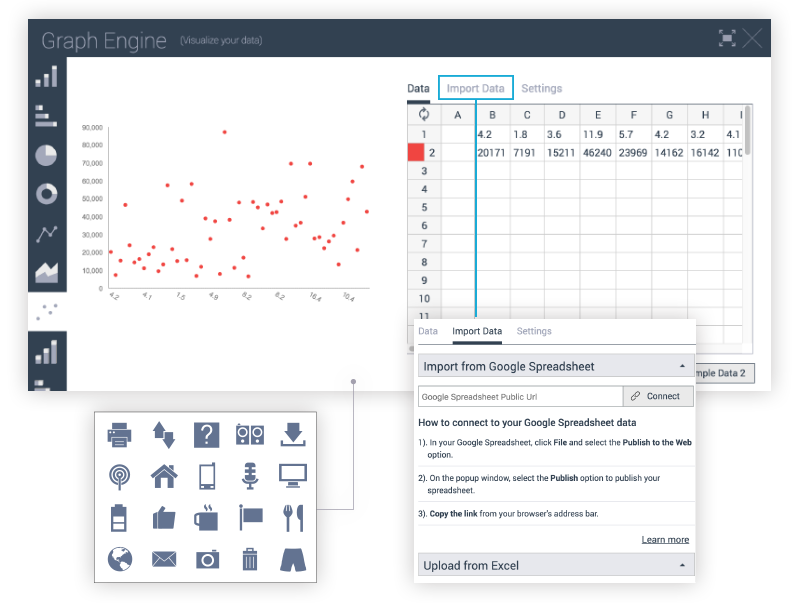Viewport: 800px width, 603px height.
Task: Select the donut chart type
Action: tap(47, 193)
